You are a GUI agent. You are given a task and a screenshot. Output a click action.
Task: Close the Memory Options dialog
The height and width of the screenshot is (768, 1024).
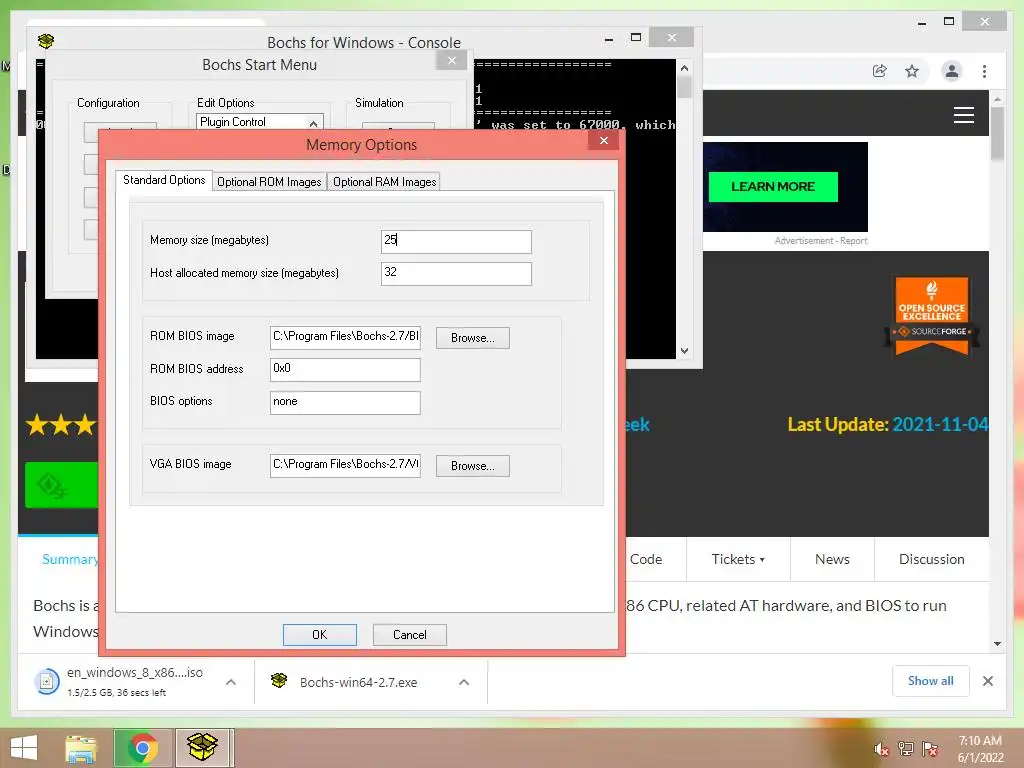(x=603, y=140)
